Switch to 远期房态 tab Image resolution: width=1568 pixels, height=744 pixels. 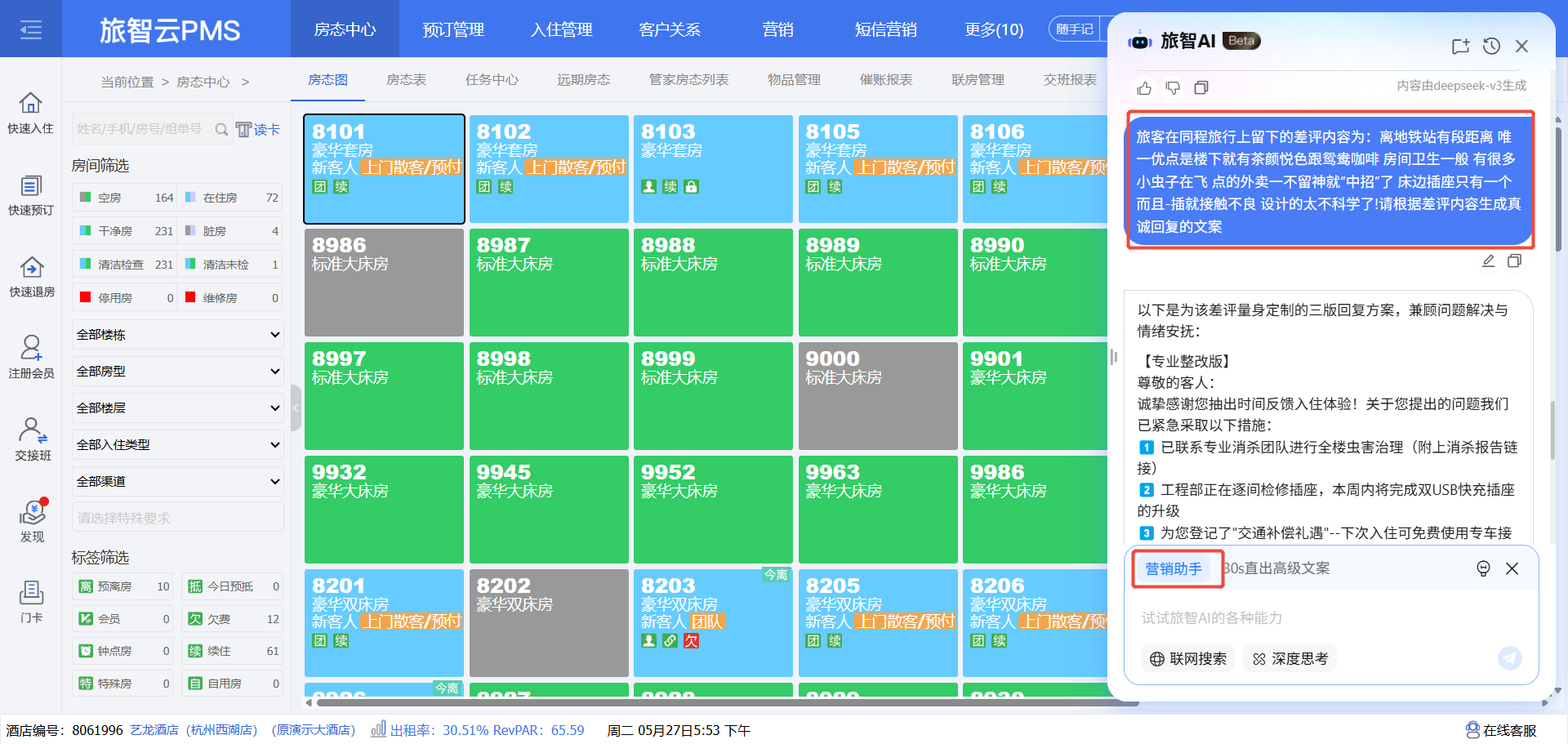pos(584,79)
